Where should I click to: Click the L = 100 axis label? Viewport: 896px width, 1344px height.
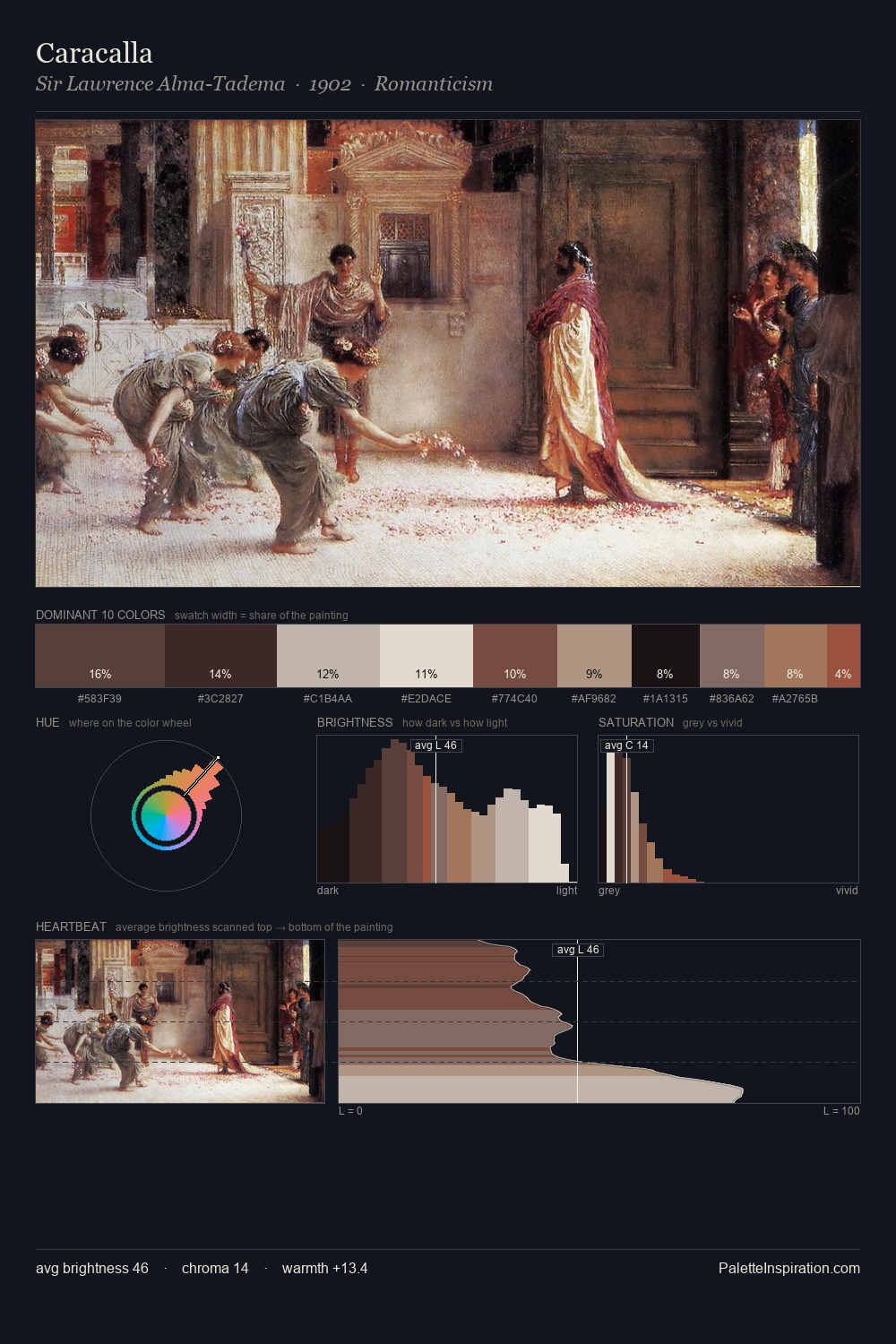pyautogui.click(x=841, y=1111)
